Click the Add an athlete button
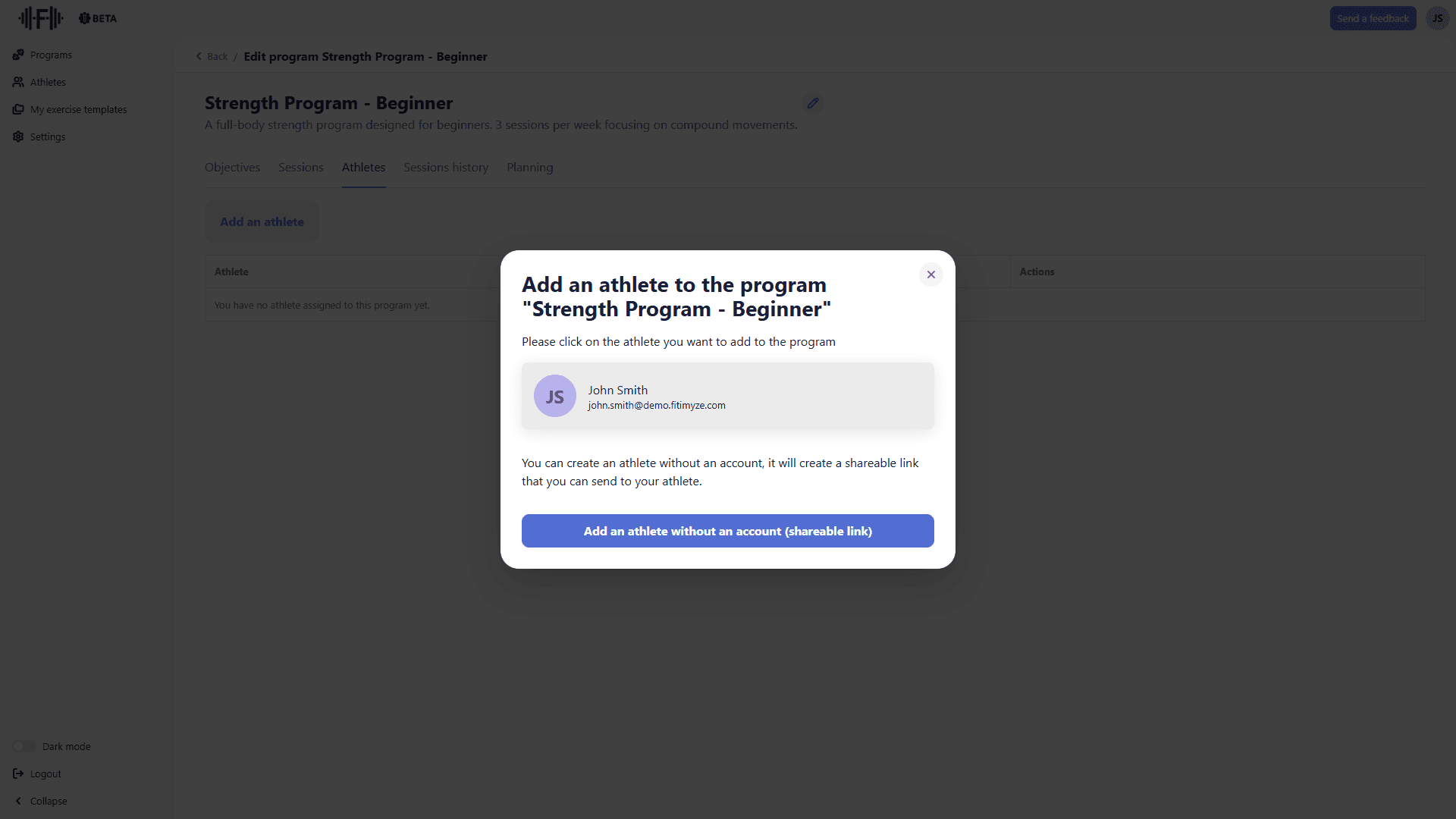This screenshot has width=1456, height=819. coord(261,221)
